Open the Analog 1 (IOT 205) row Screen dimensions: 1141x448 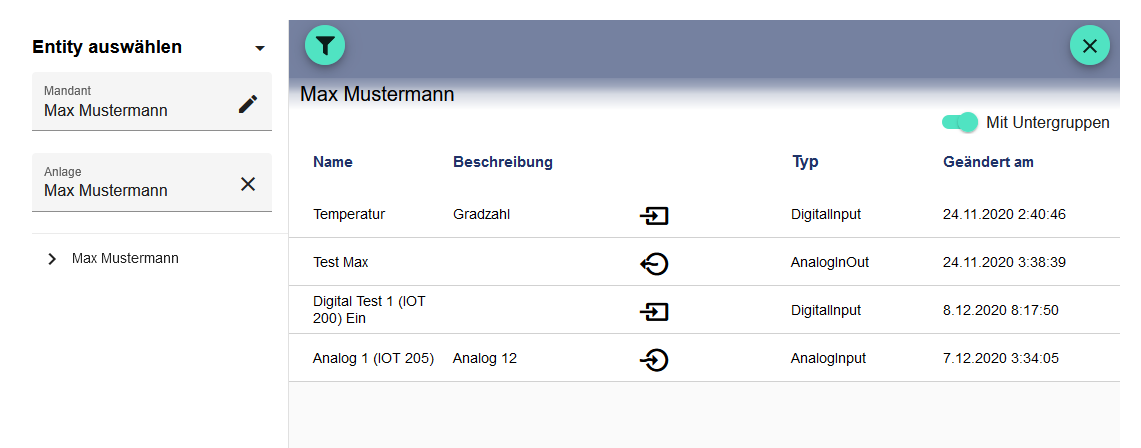pos(373,358)
